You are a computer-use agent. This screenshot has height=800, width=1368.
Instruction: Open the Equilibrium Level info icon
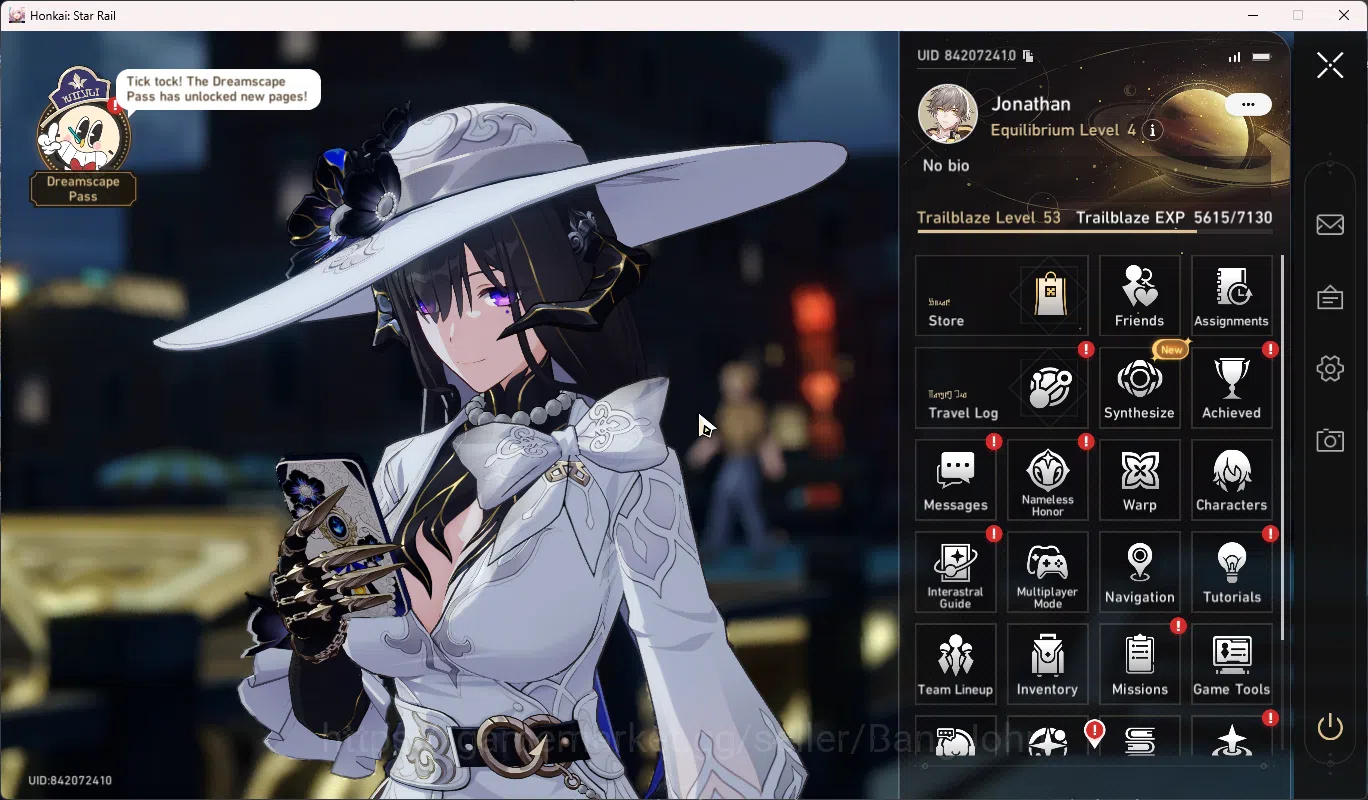tap(1153, 130)
